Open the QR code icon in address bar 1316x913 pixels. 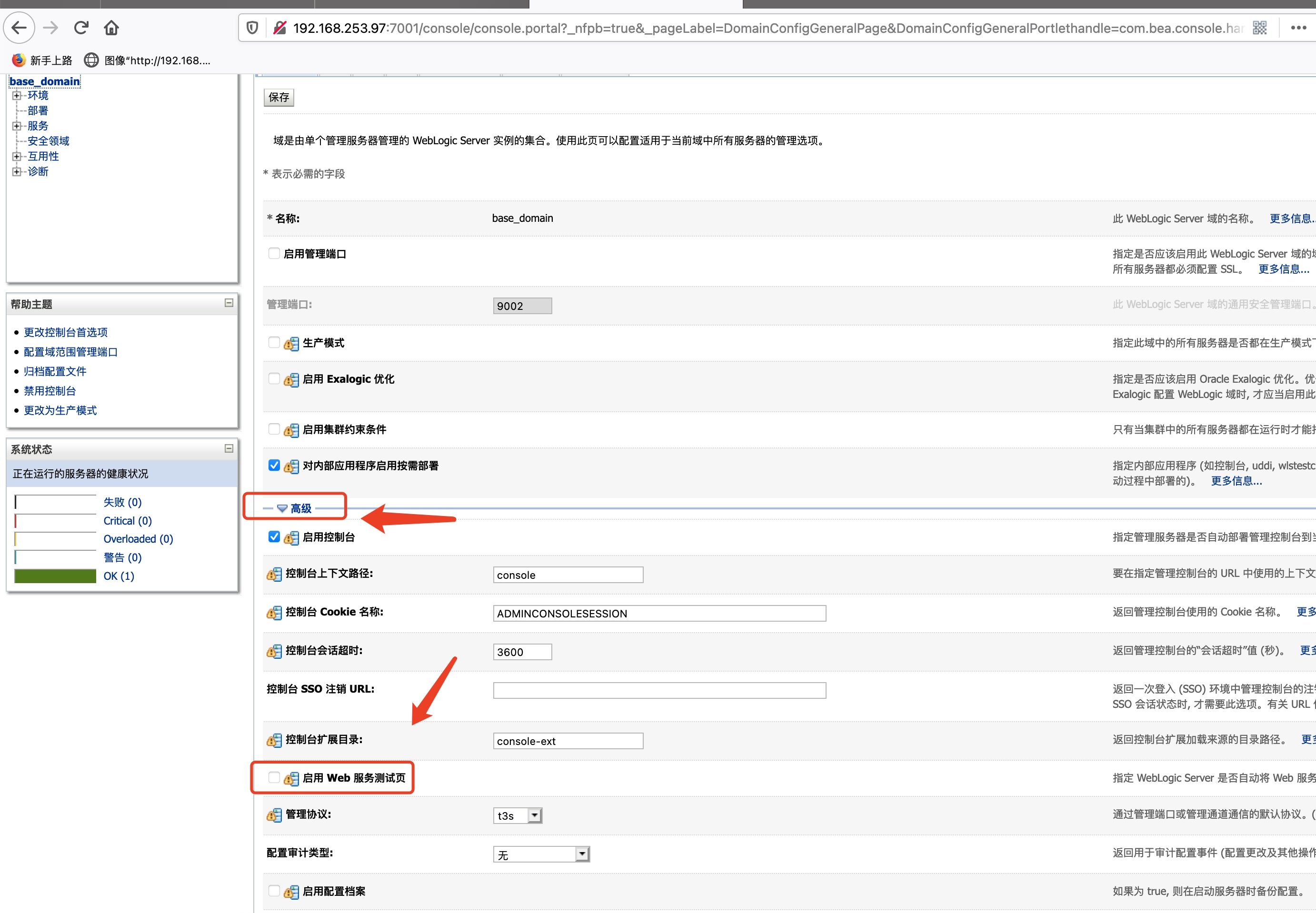1259,28
